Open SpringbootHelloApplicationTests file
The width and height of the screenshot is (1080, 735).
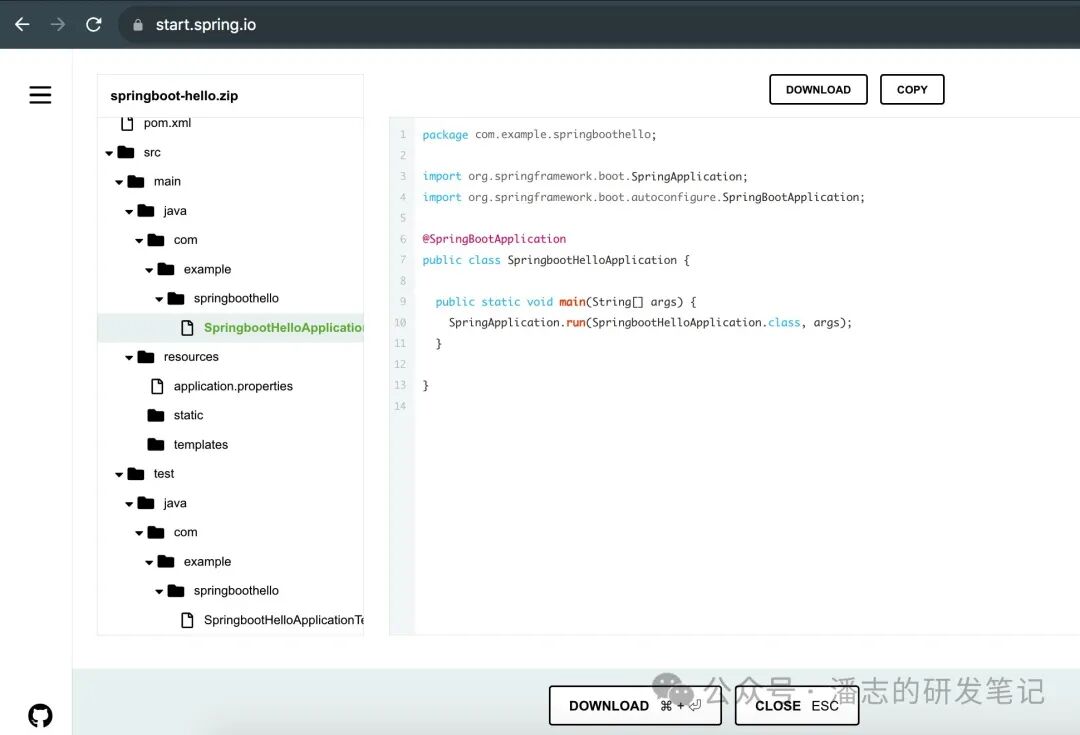(283, 620)
